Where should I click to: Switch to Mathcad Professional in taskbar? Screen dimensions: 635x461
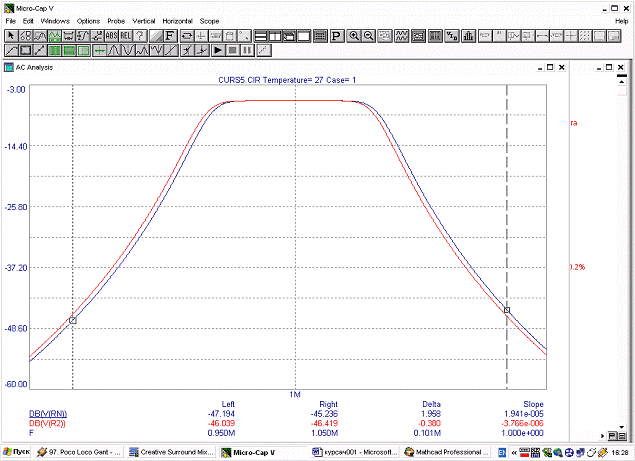[450, 452]
